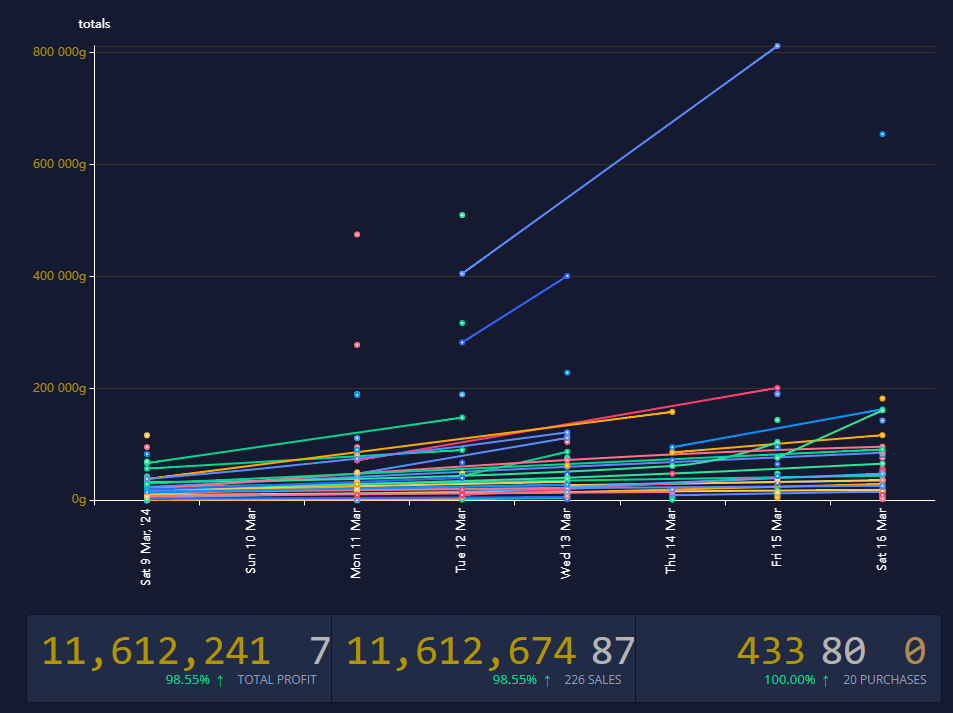Click the 'Sat 9 Mar, '24' axis label

147,545
